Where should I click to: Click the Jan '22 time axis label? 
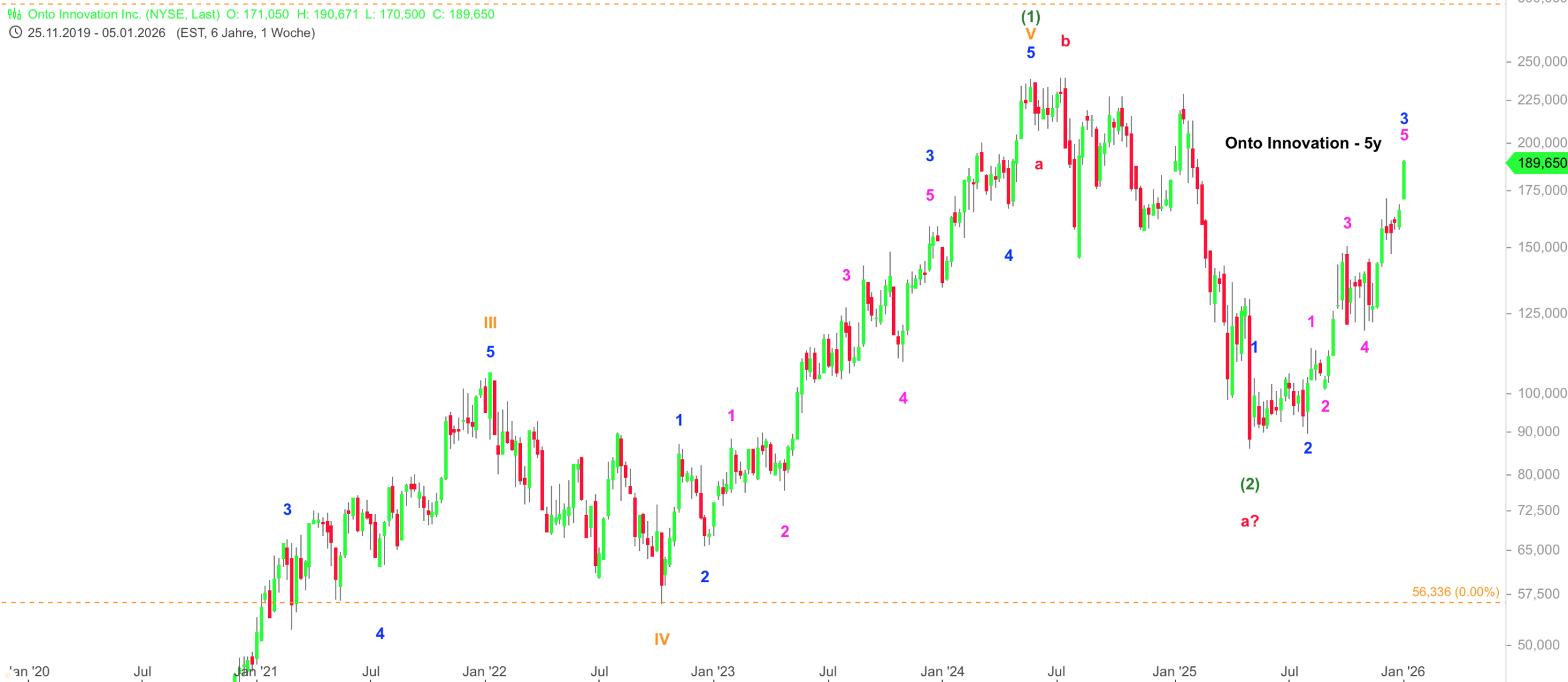tap(484, 671)
